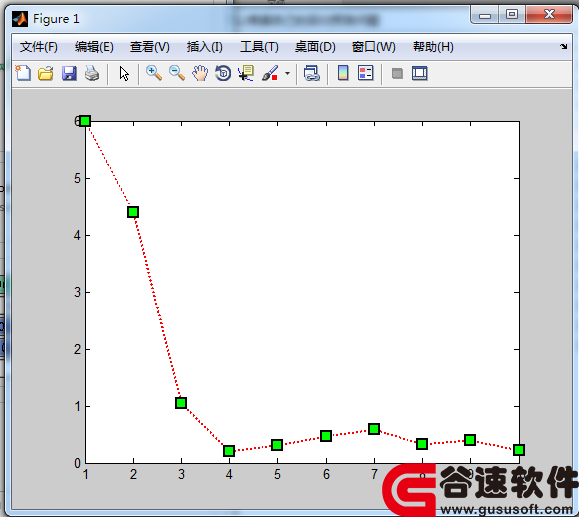Activate the Zoom Out magnifier tool

pos(177,73)
